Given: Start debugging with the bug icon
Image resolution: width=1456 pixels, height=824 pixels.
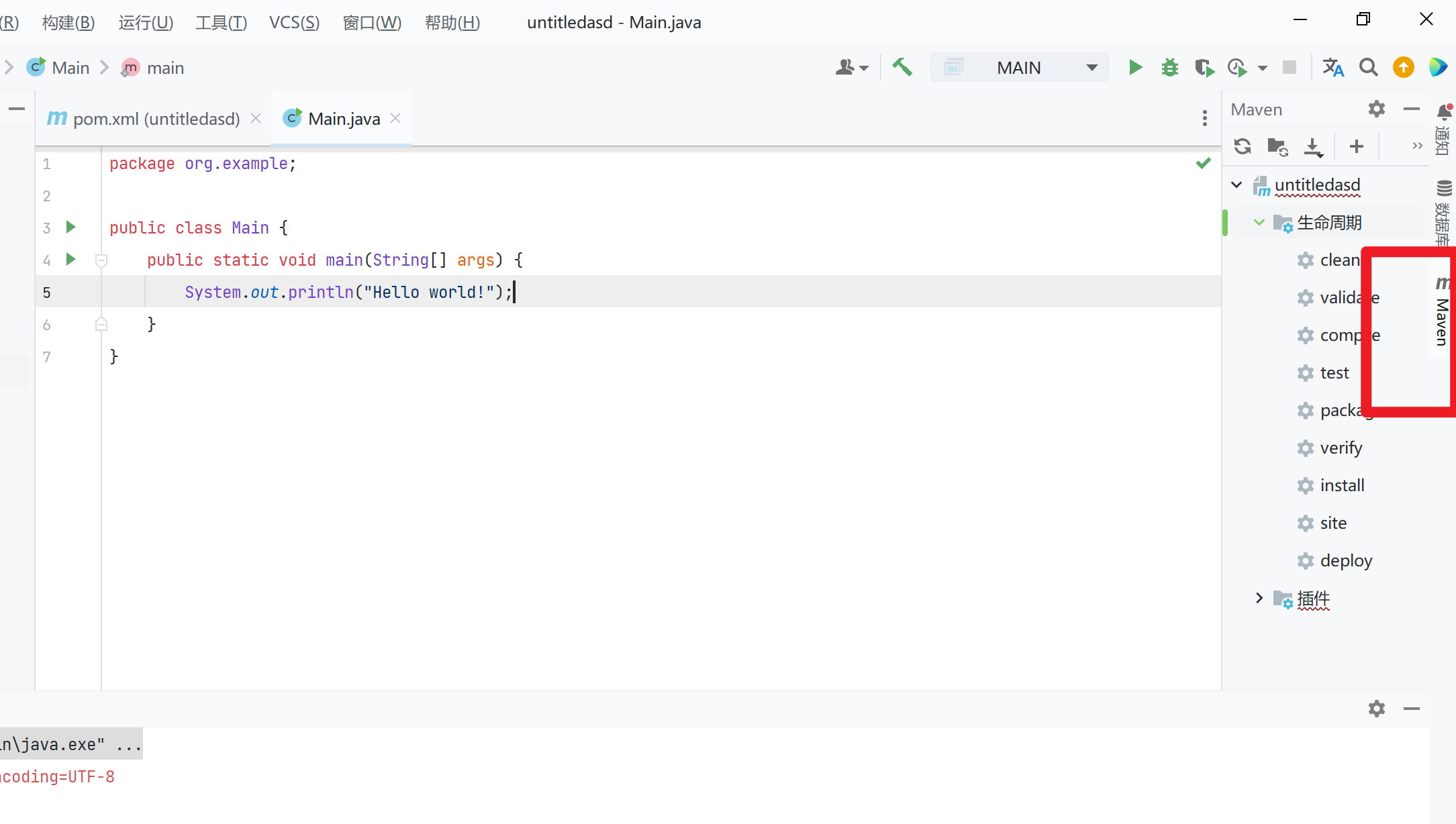Looking at the screenshot, I should click(x=1169, y=68).
